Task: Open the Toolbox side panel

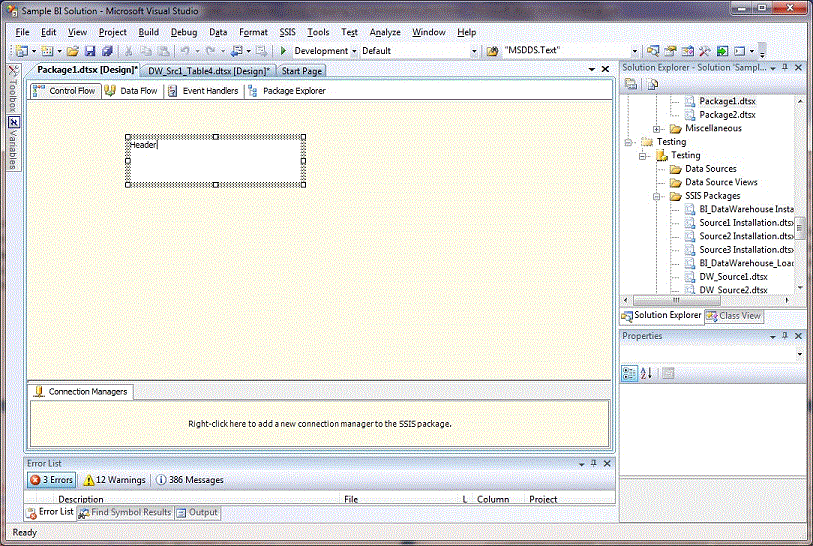Action: point(13,91)
